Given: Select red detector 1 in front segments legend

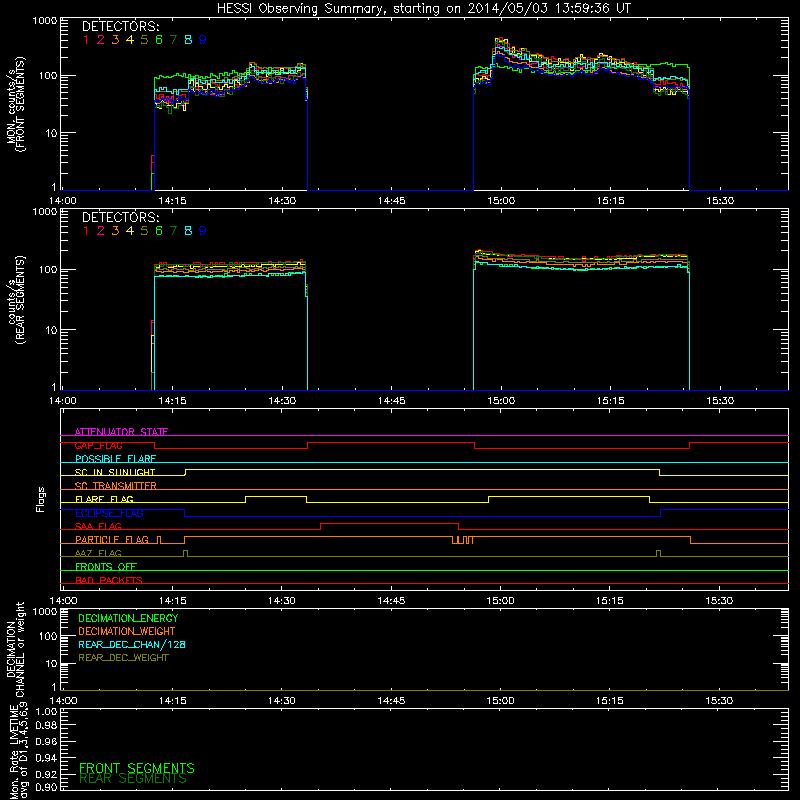Looking at the screenshot, I should (x=86, y=40).
